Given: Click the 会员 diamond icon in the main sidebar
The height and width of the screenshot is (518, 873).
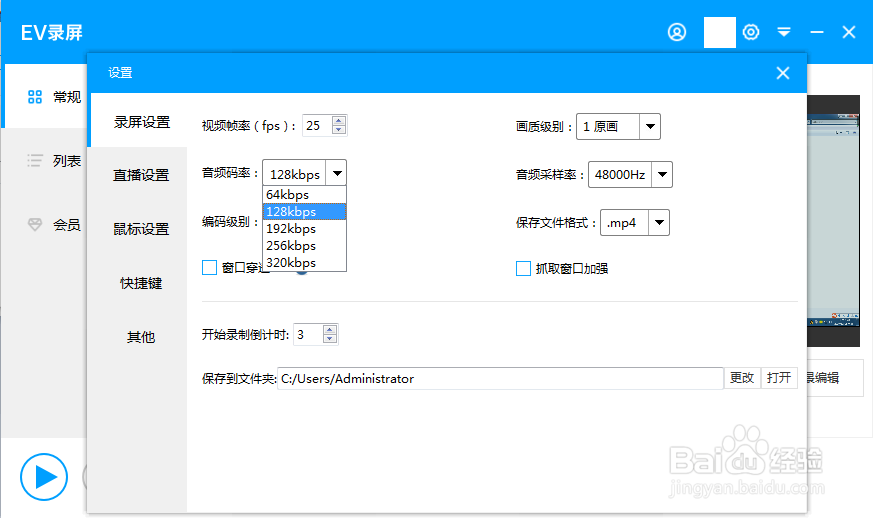Looking at the screenshot, I should pyautogui.click(x=35, y=225).
